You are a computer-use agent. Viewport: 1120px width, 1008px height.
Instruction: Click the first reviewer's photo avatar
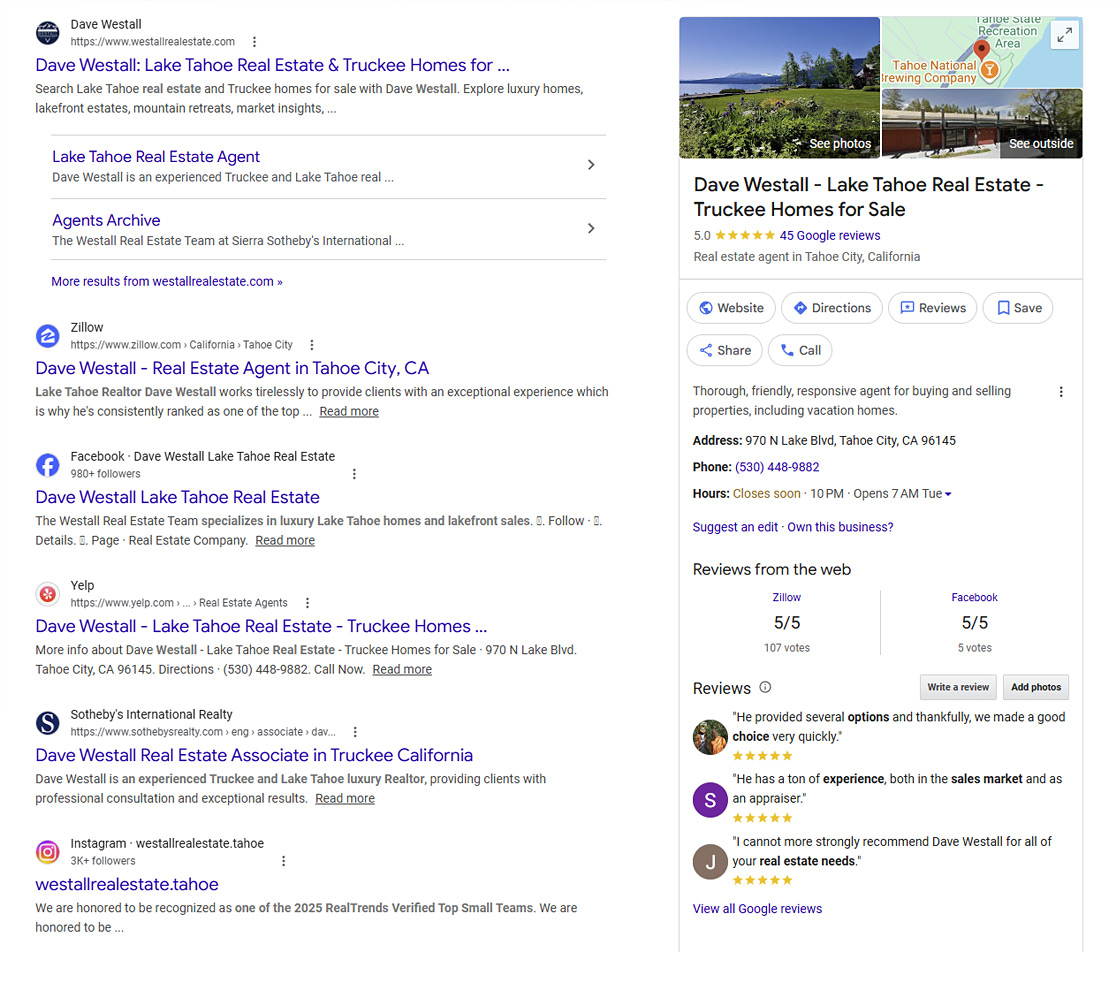(x=710, y=737)
